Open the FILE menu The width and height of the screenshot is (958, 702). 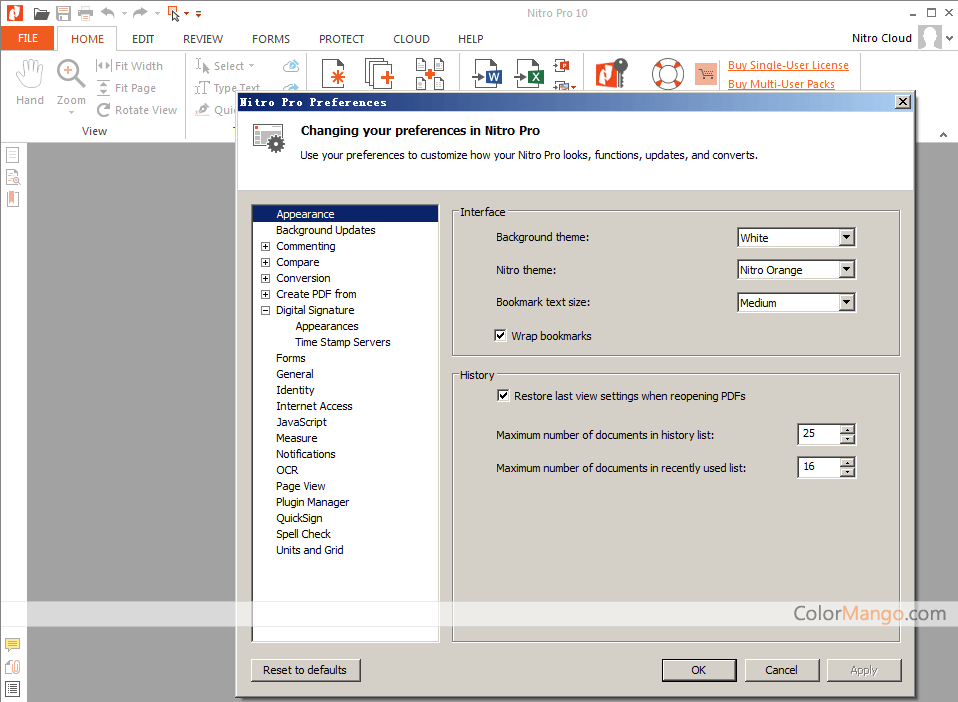[x=28, y=39]
